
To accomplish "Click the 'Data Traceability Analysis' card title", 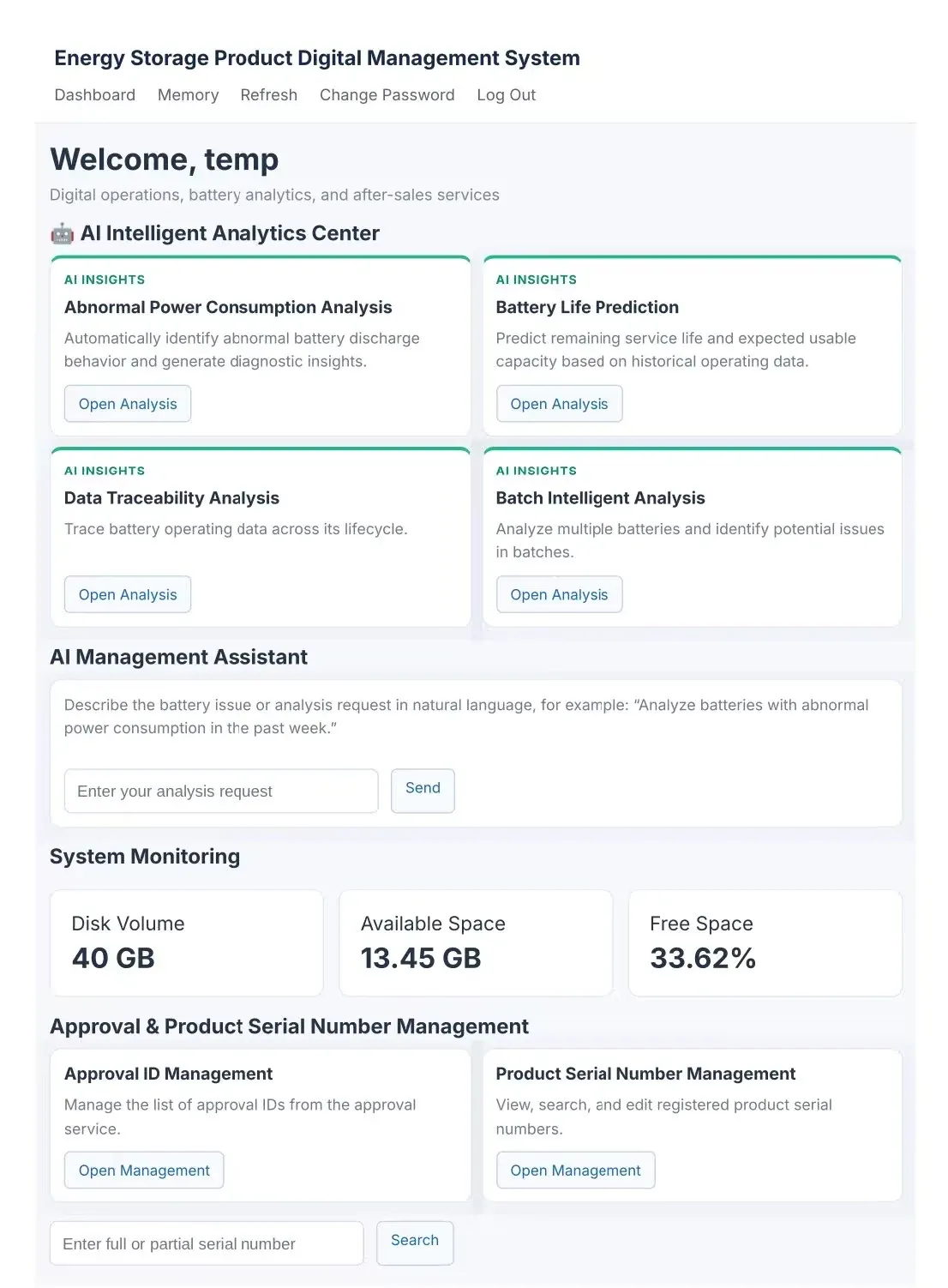I will click(171, 498).
